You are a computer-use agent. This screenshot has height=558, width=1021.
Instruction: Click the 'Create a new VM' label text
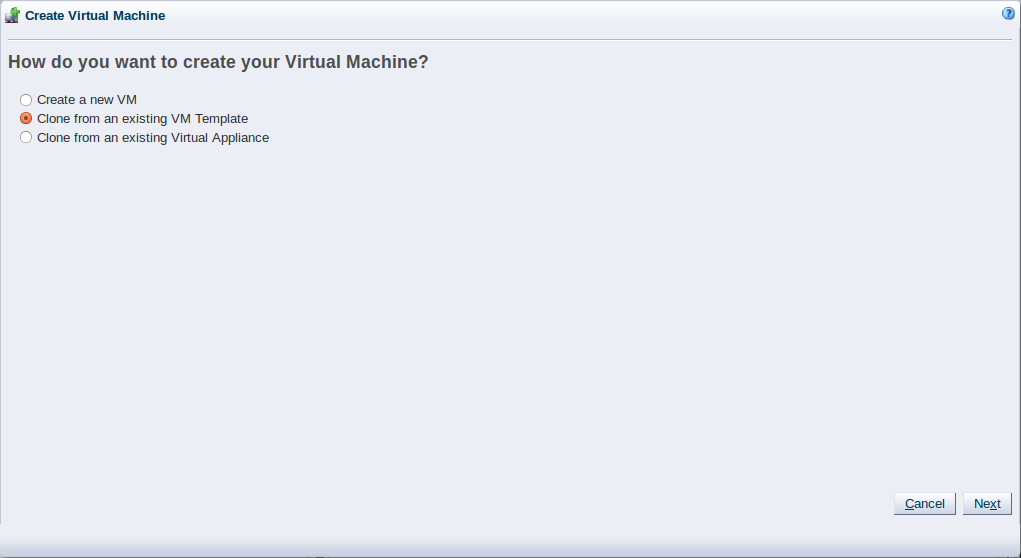pyautogui.click(x=87, y=100)
